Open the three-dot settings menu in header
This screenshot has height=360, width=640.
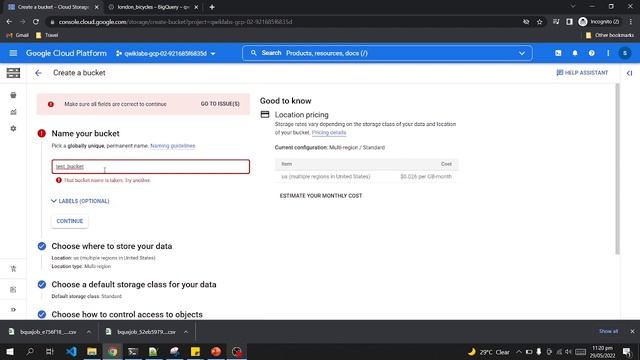[608, 53]
